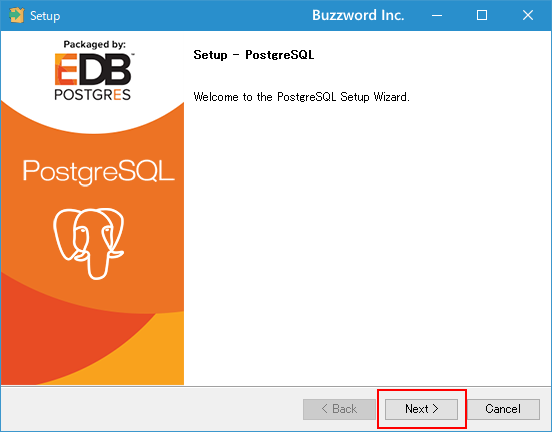Screen dimensions: 552x432
Task: Click the POSTGRES text under EDB logo
Action: point(93,94)
